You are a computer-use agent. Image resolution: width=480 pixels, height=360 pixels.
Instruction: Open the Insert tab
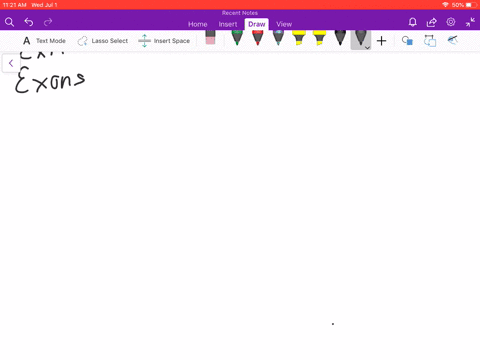coord(228,24)
